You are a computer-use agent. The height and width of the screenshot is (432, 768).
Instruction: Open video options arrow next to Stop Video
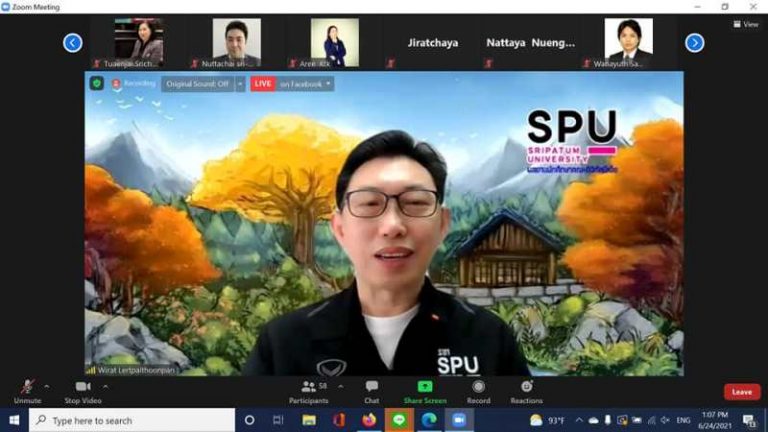[x=105, y=386]
